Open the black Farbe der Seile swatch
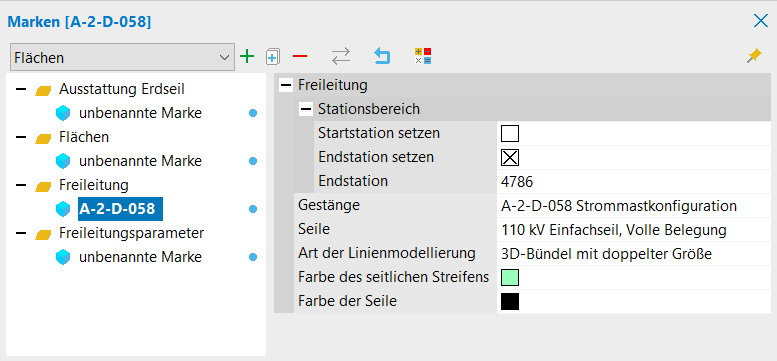This screenshot has height=361, width=777. tap(510, 301)
